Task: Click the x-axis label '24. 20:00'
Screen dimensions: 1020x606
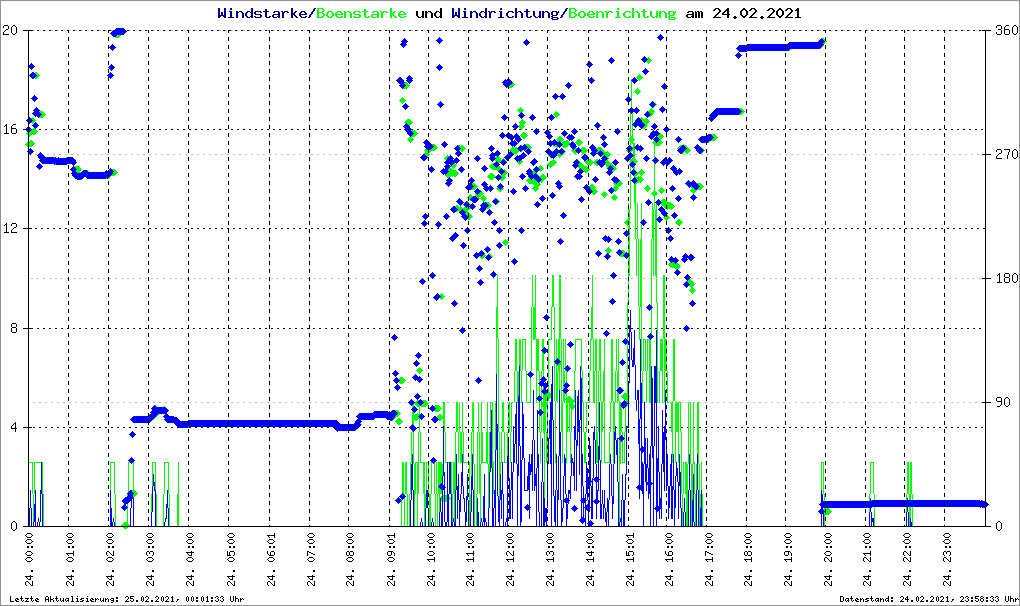Action: (x=829, y=559)
